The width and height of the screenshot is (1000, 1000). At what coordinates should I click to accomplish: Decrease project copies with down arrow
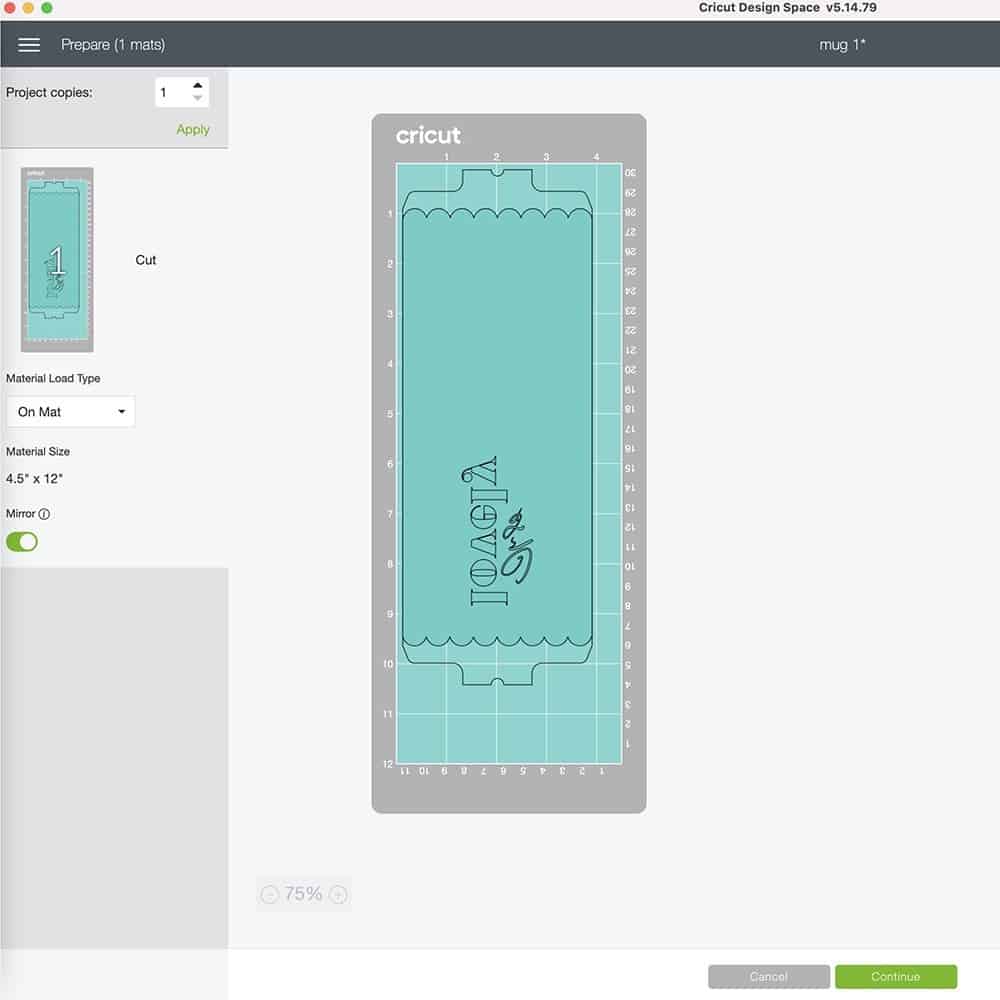click(198, 98)
